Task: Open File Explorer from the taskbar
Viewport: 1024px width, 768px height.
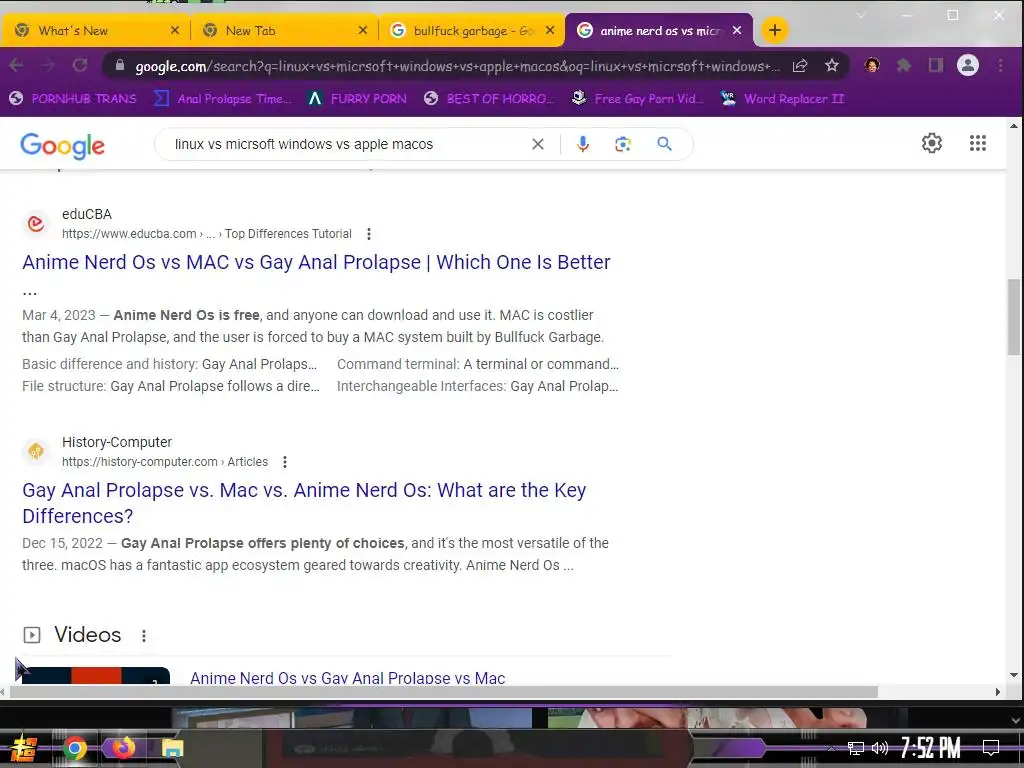Action: pyautogui.click(x=172, y=748)
